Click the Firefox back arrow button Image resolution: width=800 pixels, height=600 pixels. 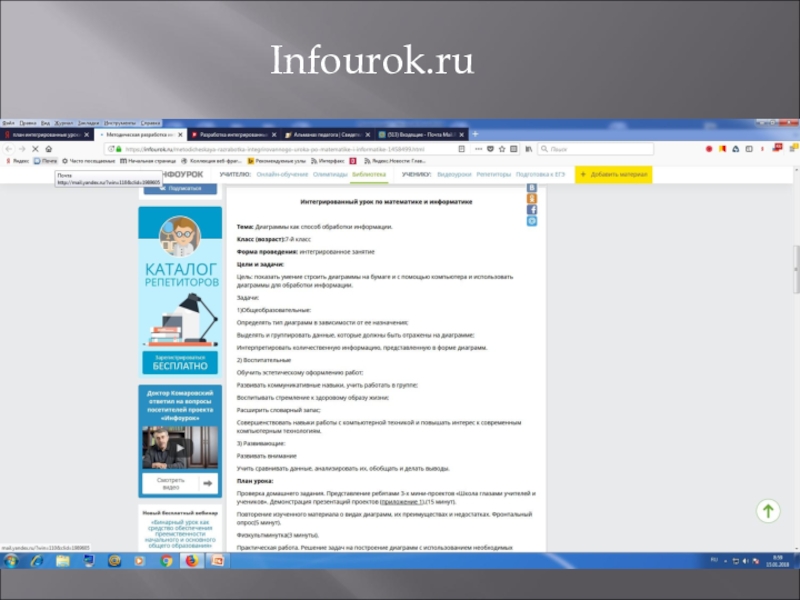point(9,149)
